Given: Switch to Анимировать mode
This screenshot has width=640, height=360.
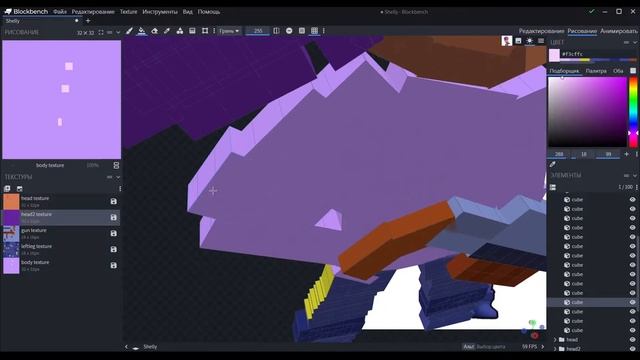Looking at the screenshot, I should click(619, 31).
